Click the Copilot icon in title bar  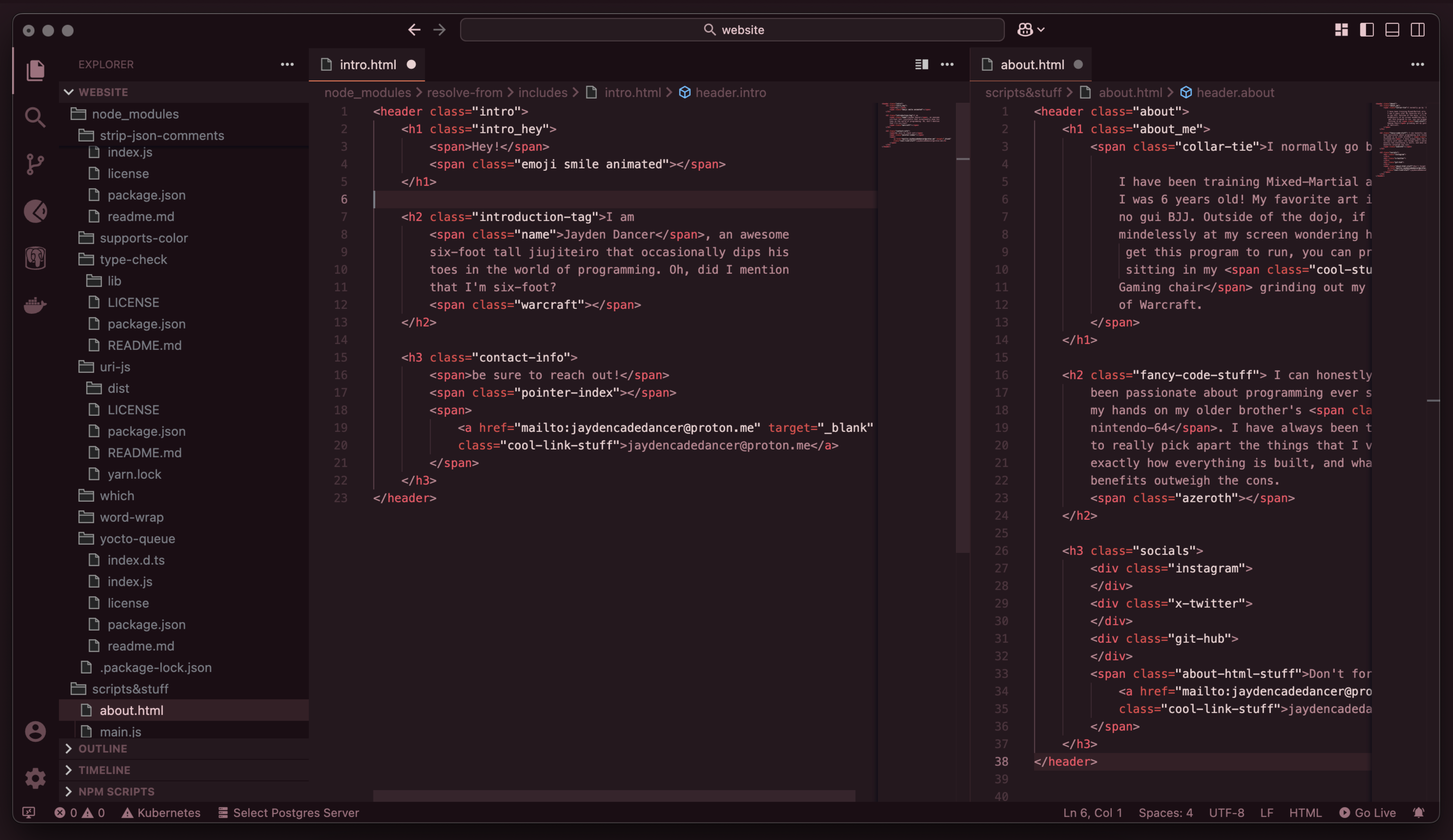(1025, 29)
